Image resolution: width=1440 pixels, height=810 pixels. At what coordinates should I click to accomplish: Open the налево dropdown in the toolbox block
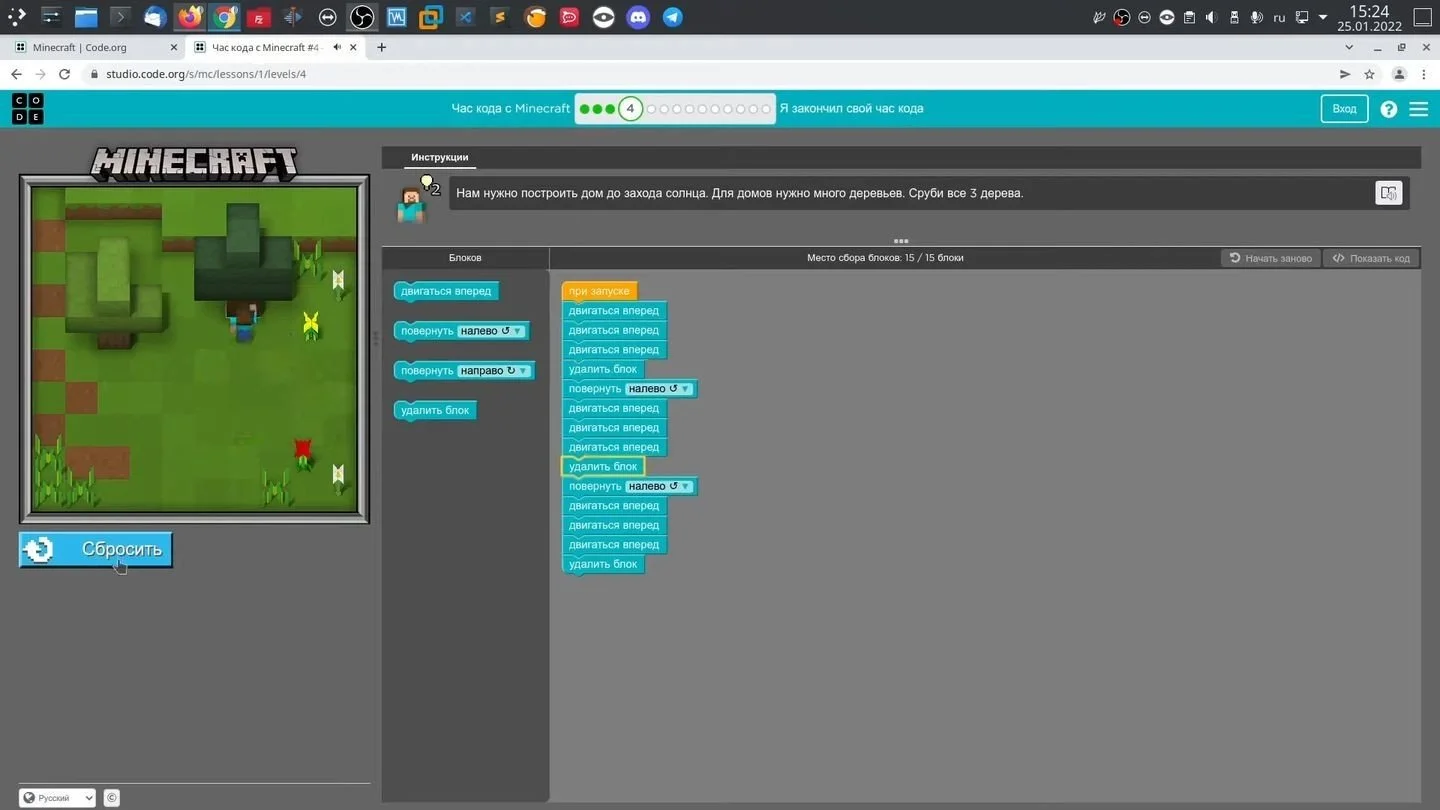pos(492,331)
